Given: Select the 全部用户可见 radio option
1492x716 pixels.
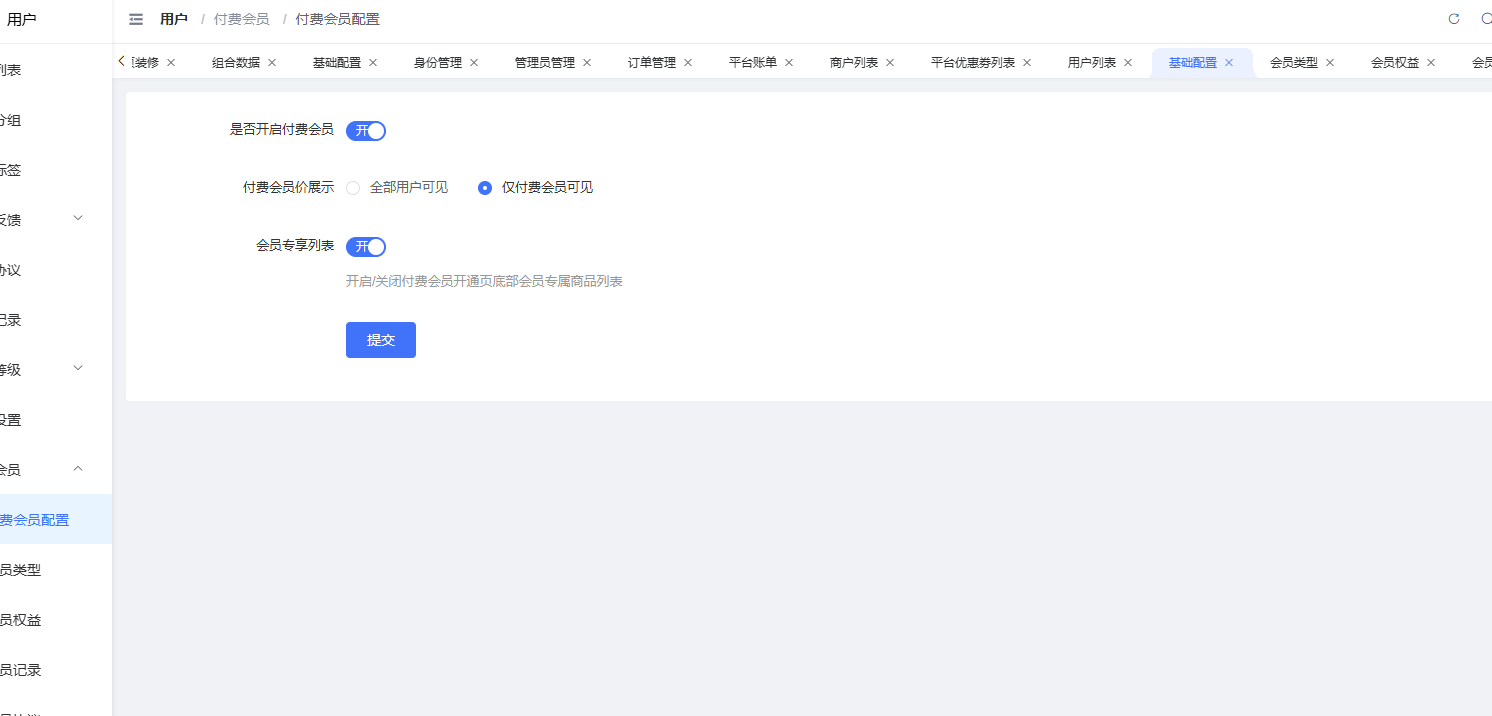Looking at the screenshot, I should tap(353, 187).
